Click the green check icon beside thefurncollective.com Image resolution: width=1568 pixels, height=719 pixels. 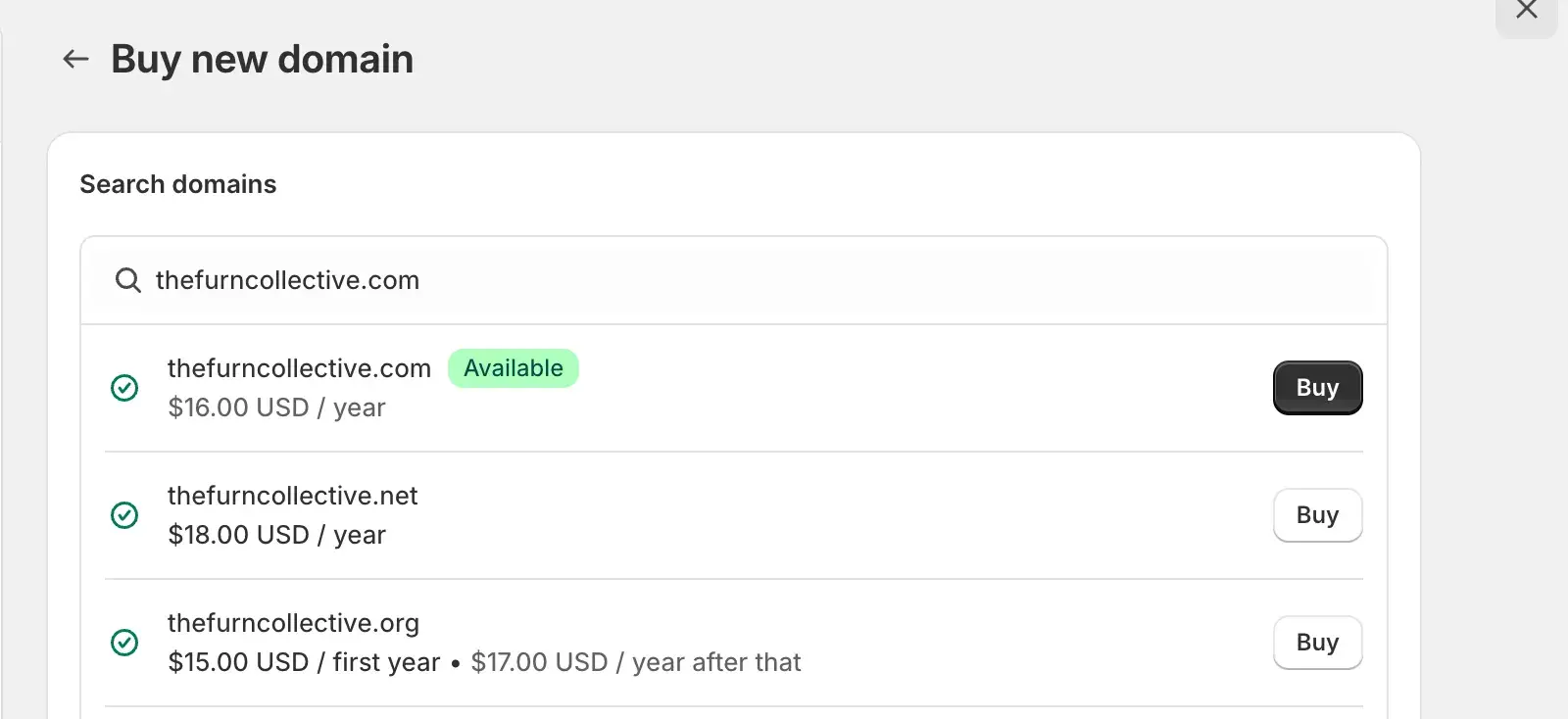click(124, 388)
